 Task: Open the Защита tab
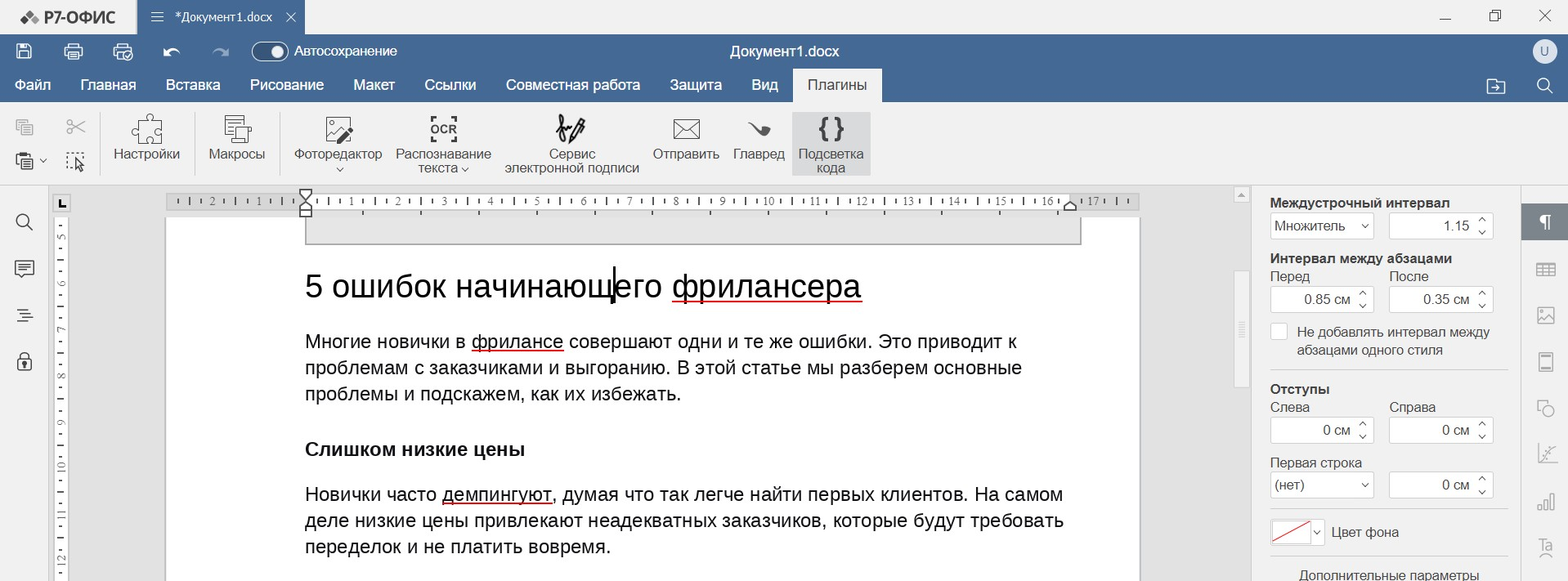click(696, 85)
